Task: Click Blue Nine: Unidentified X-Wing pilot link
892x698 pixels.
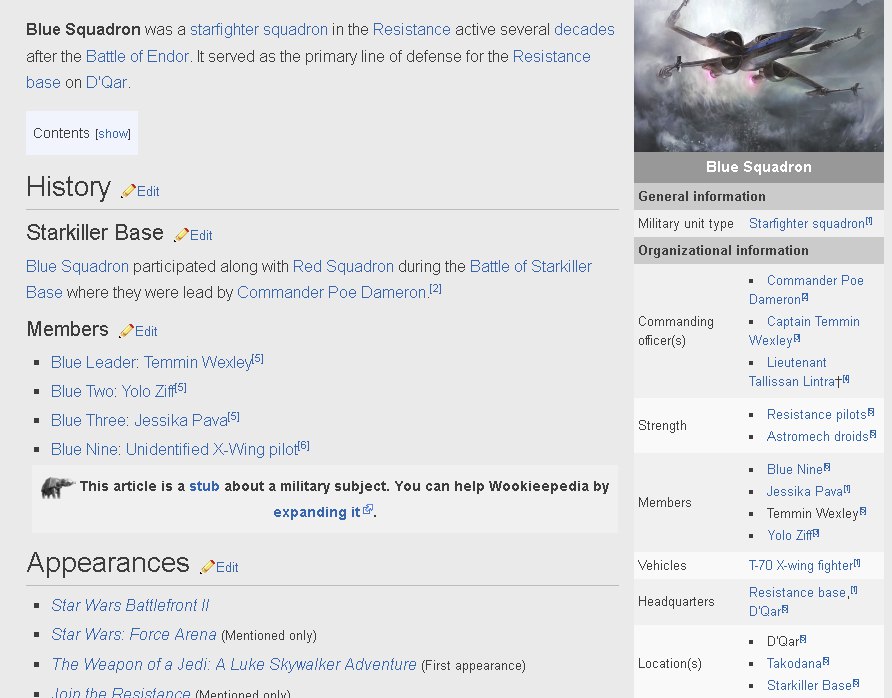Action: click(x=174, y=450)
